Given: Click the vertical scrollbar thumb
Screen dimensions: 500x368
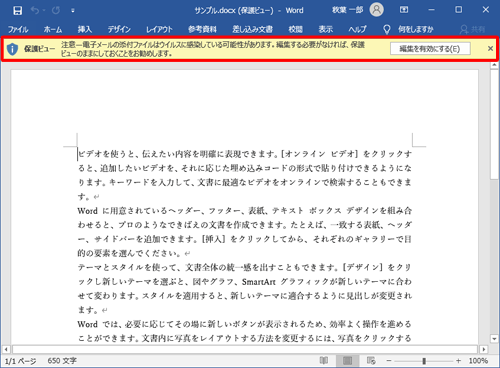Looking at the screenshot, I should pos(494,124).
